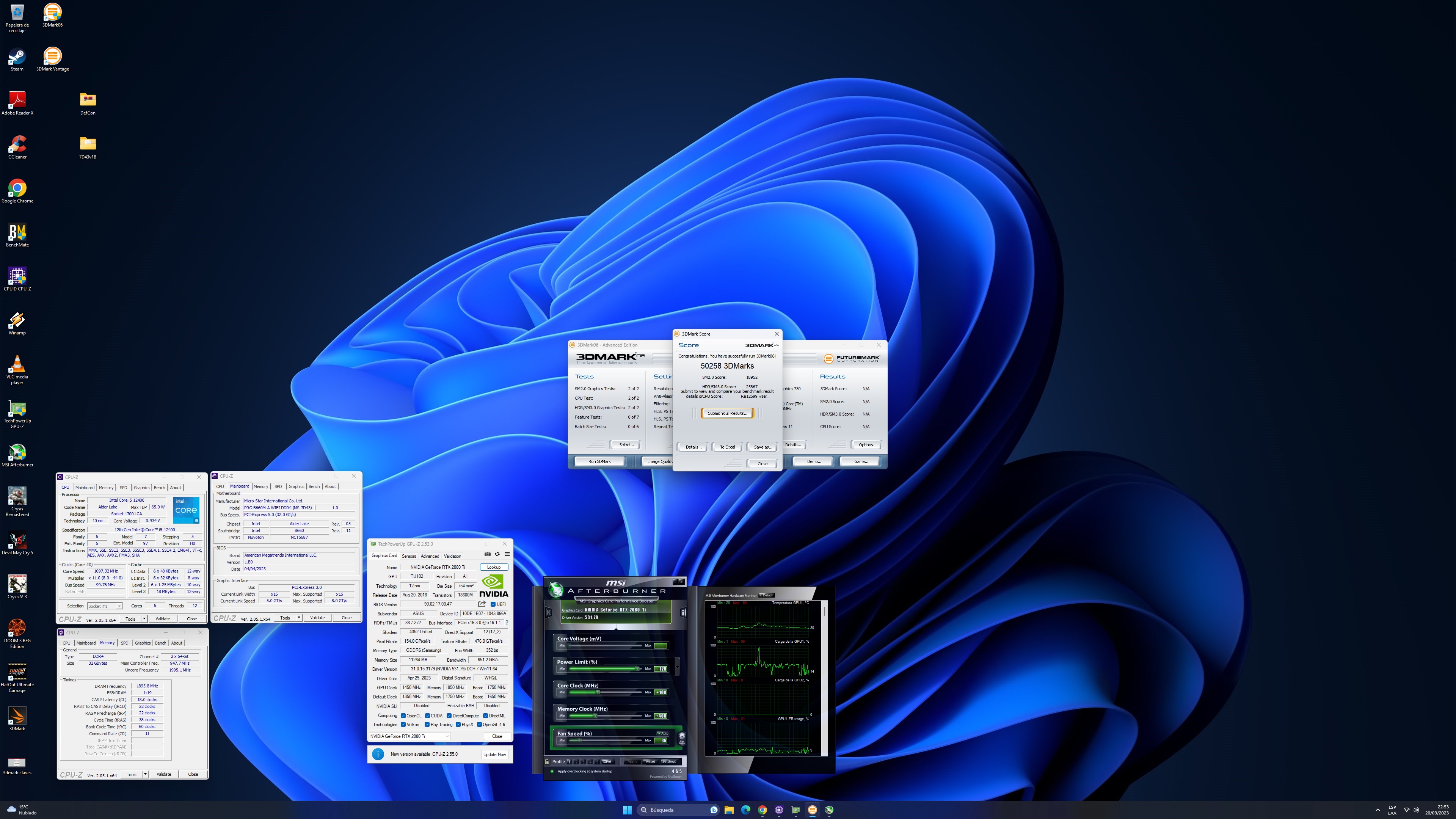
Task: Open the TechPowerUp GPU-Z desktop icon
Action: tap(17, 414)
